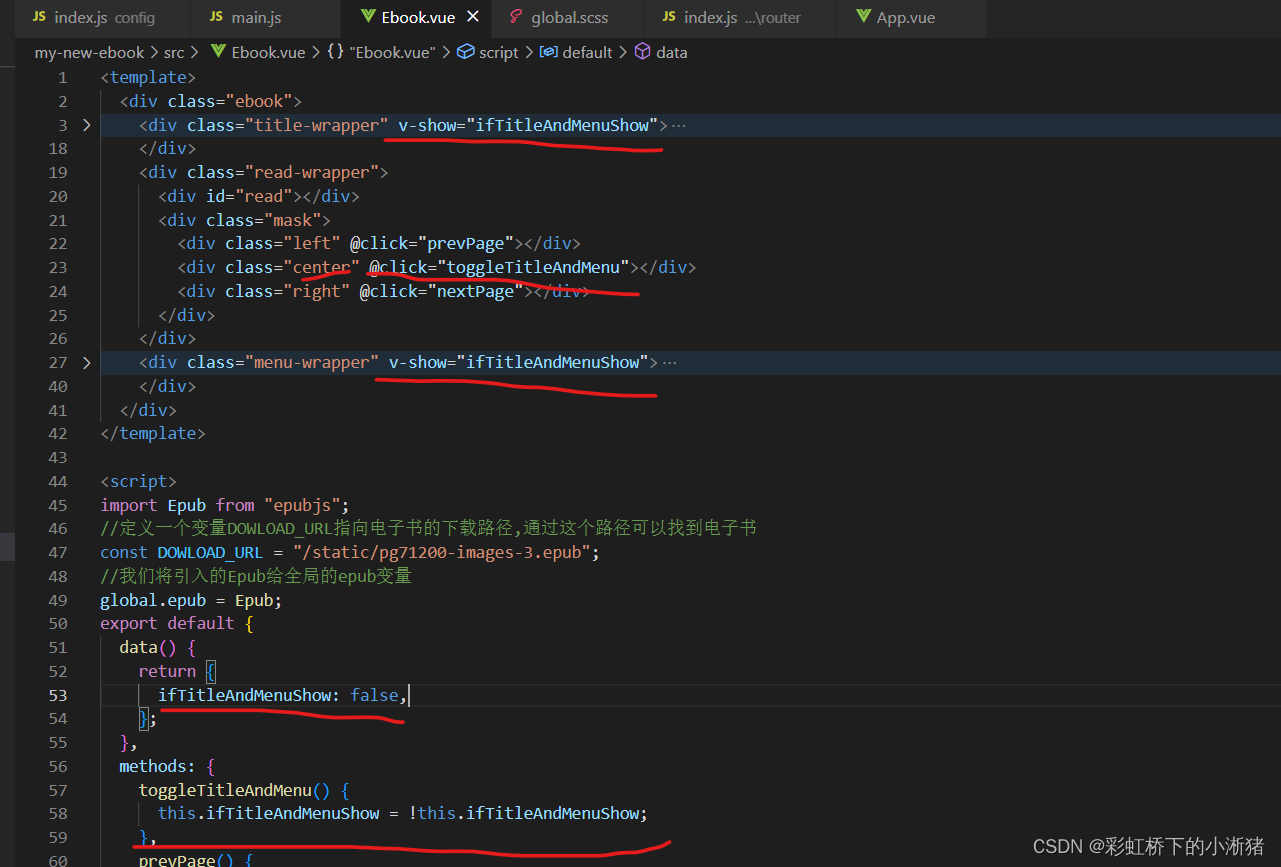Click the comment on line 46
This screenshot has height=867, width=1281.
pos(428,528)
